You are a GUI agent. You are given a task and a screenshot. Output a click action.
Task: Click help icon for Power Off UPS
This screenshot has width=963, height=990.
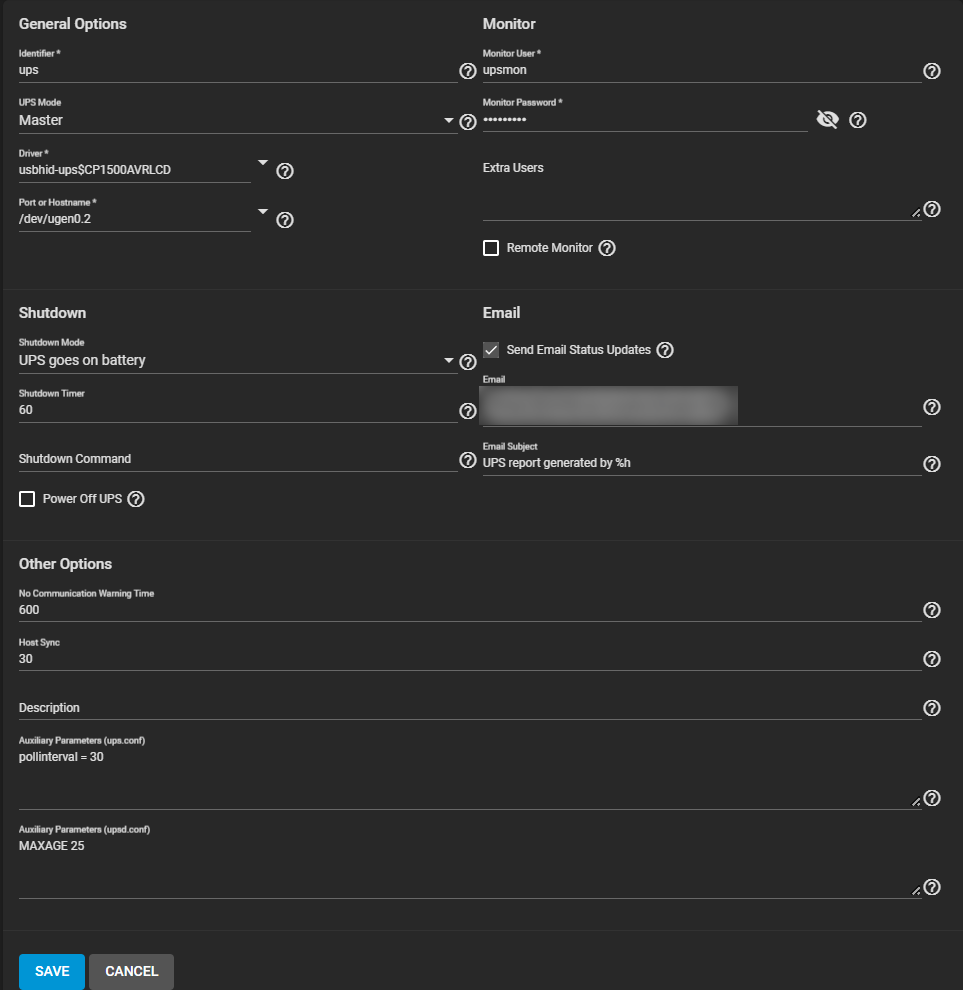(x=137, y=499)
